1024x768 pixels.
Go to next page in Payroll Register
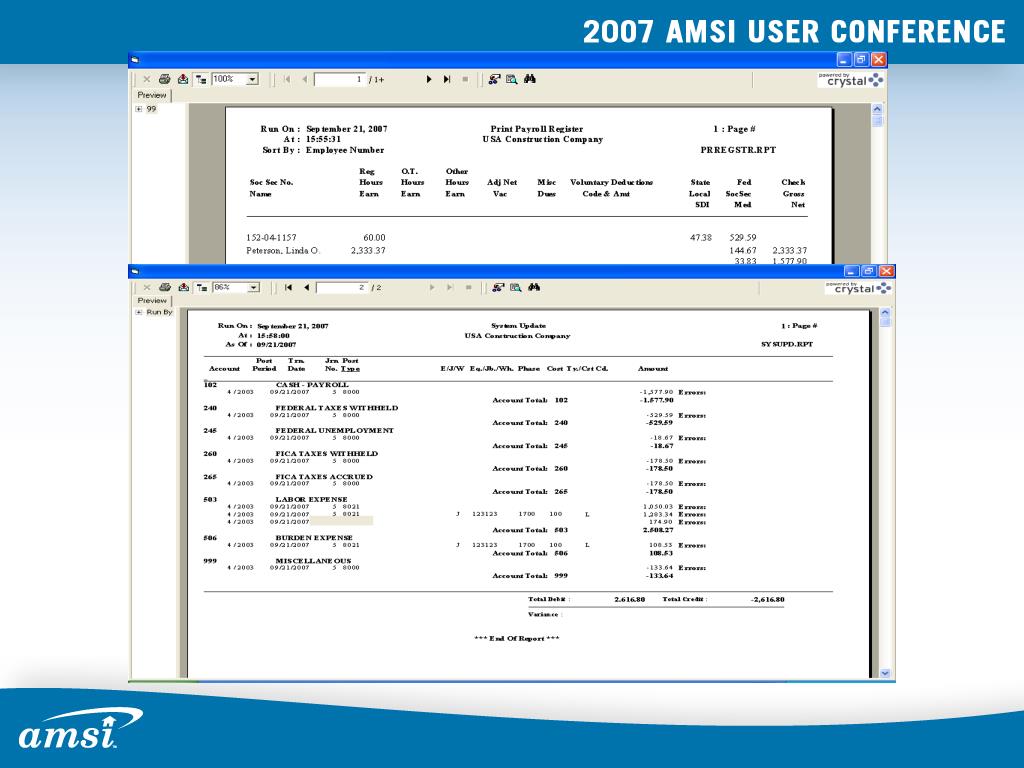coord(429,79)
